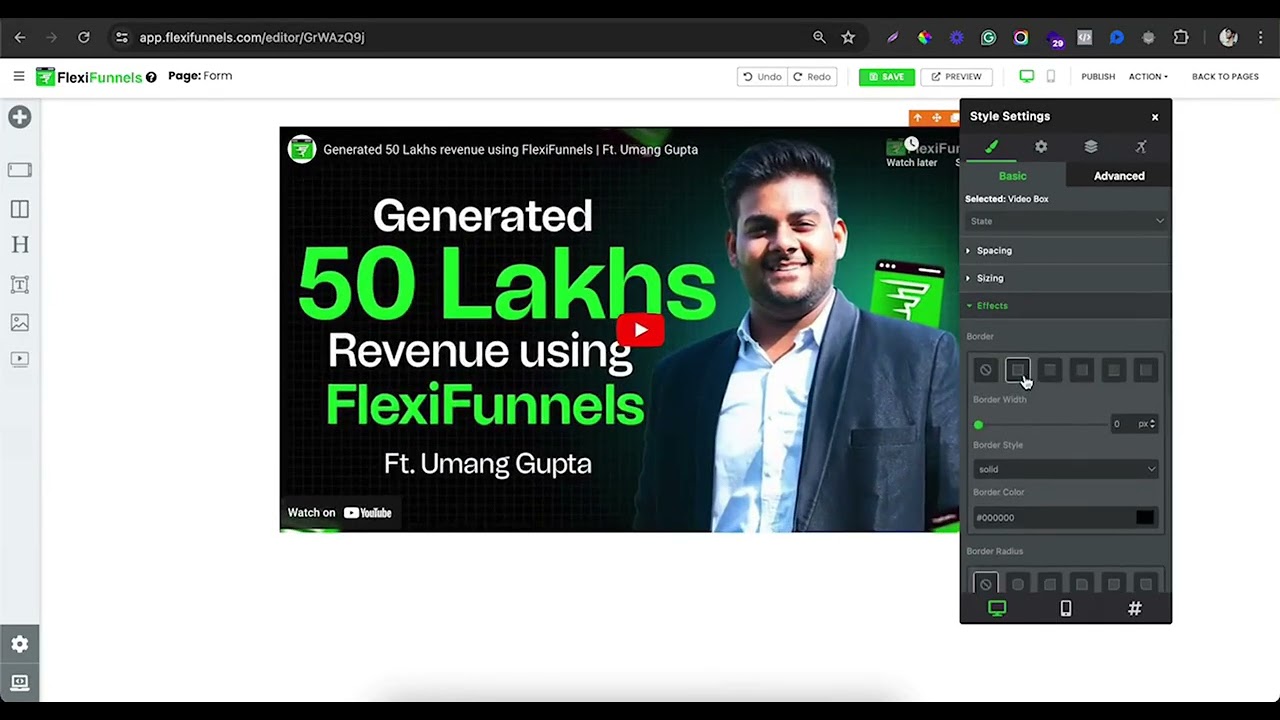
Task: Select the fifth border side option
Action: [1114, 371]
